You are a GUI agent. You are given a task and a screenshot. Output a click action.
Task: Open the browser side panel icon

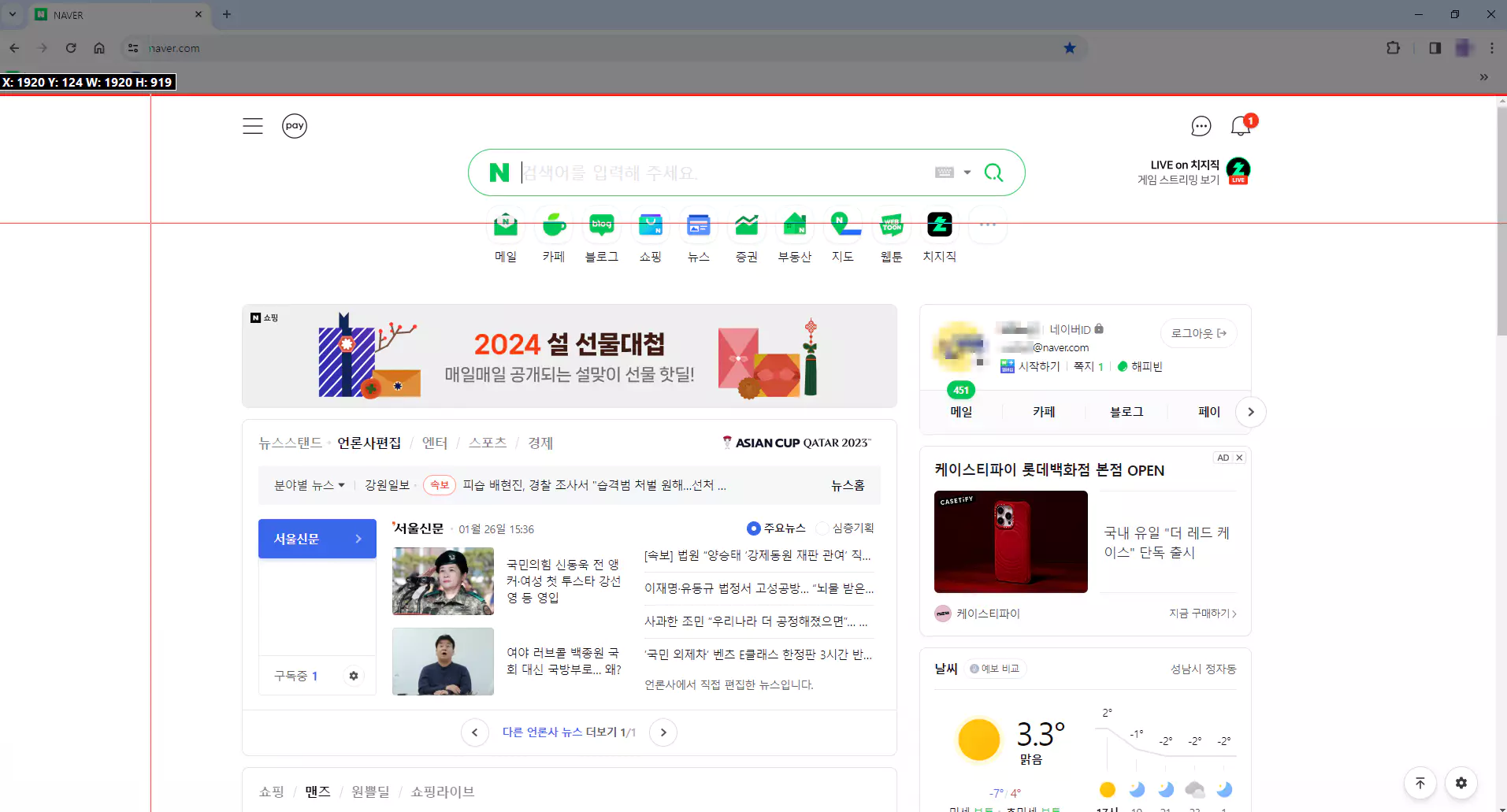(1435, 48)
